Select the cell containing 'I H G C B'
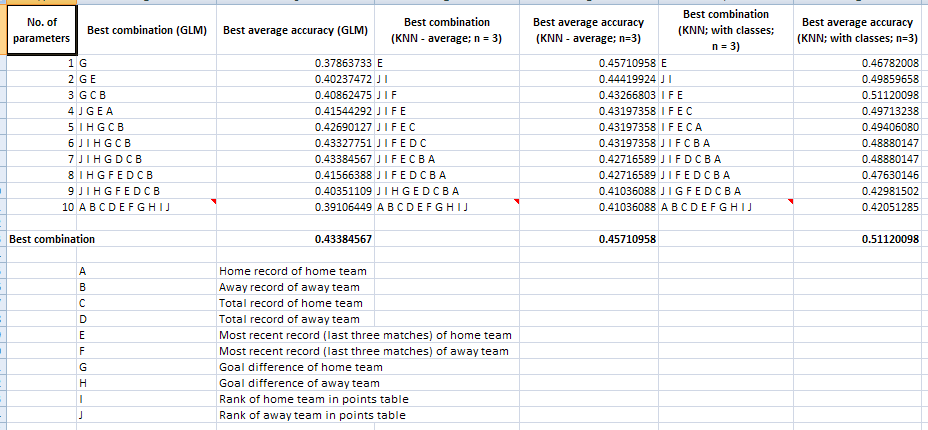Screen dimensions: 928x430 (147, 127)
